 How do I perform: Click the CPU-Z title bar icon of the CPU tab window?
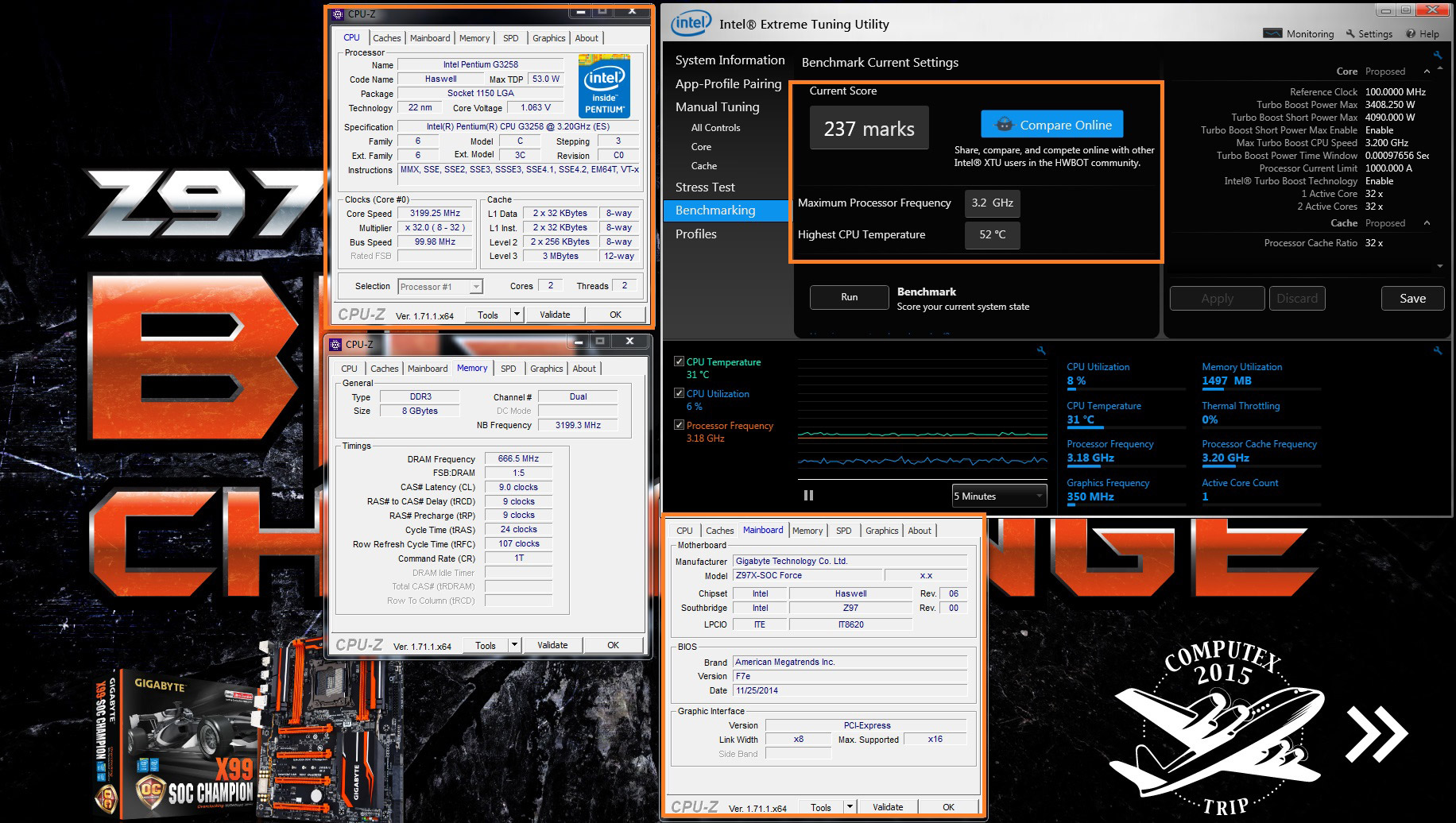click(338, 14)
